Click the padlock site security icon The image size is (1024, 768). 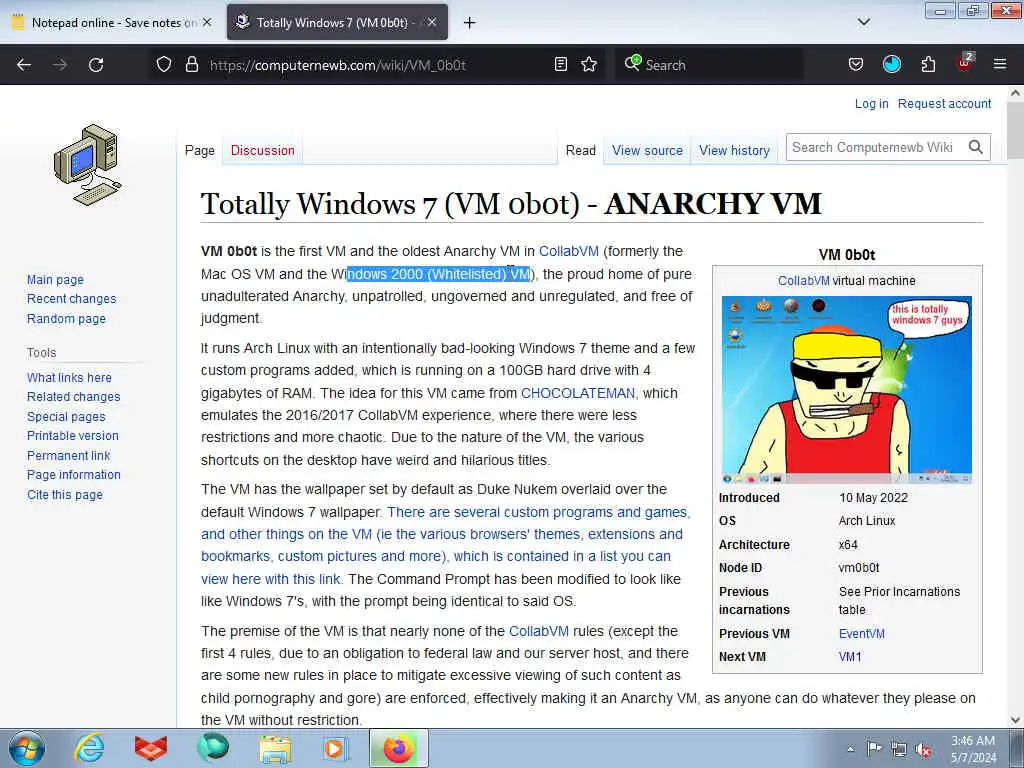pyautogui.click(x=191, y=64)
